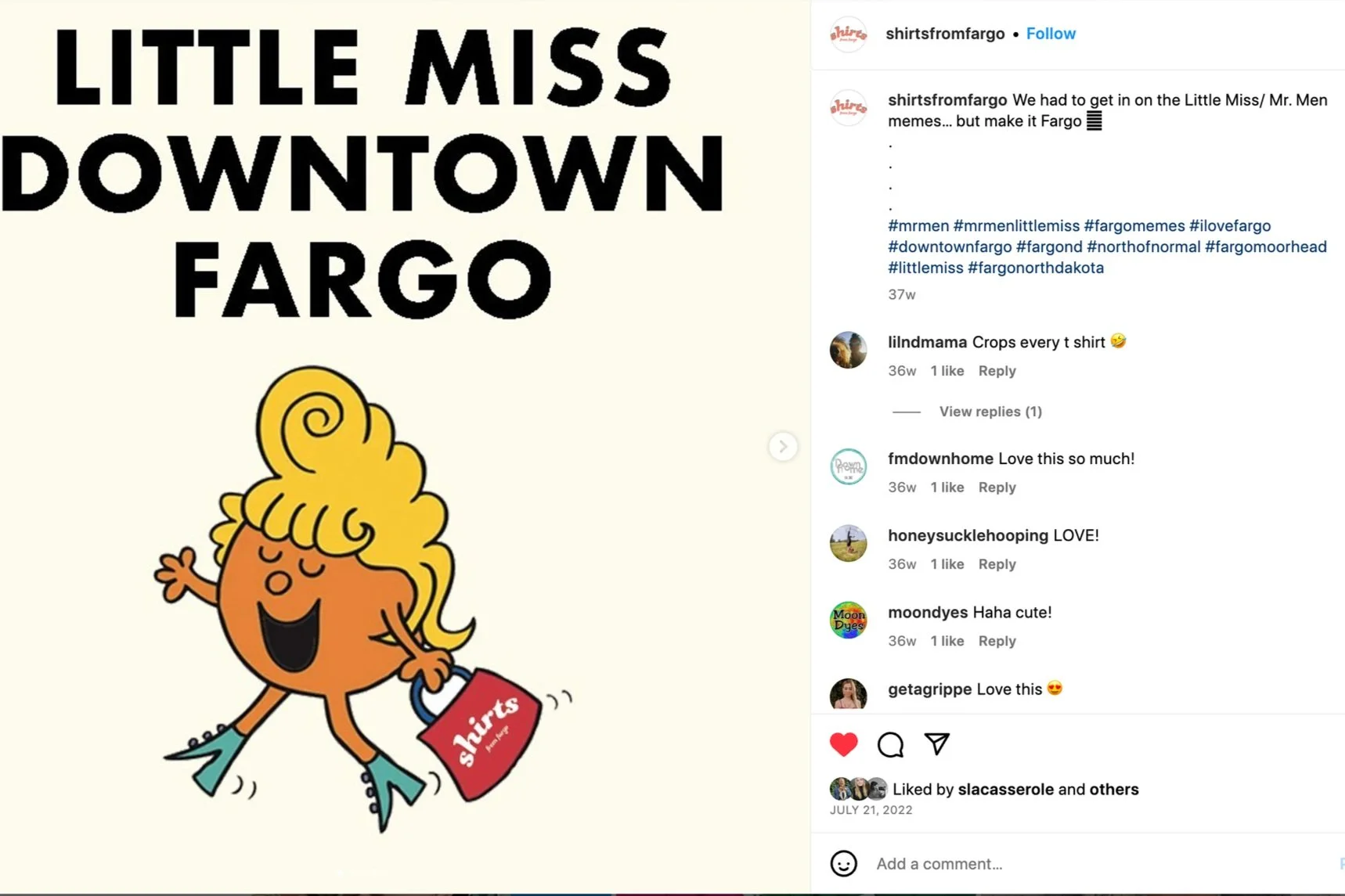Viewport: 1345px width, 896px height.
Task: Expand View replies (1) under lilndmama
Action: point(990,412)
